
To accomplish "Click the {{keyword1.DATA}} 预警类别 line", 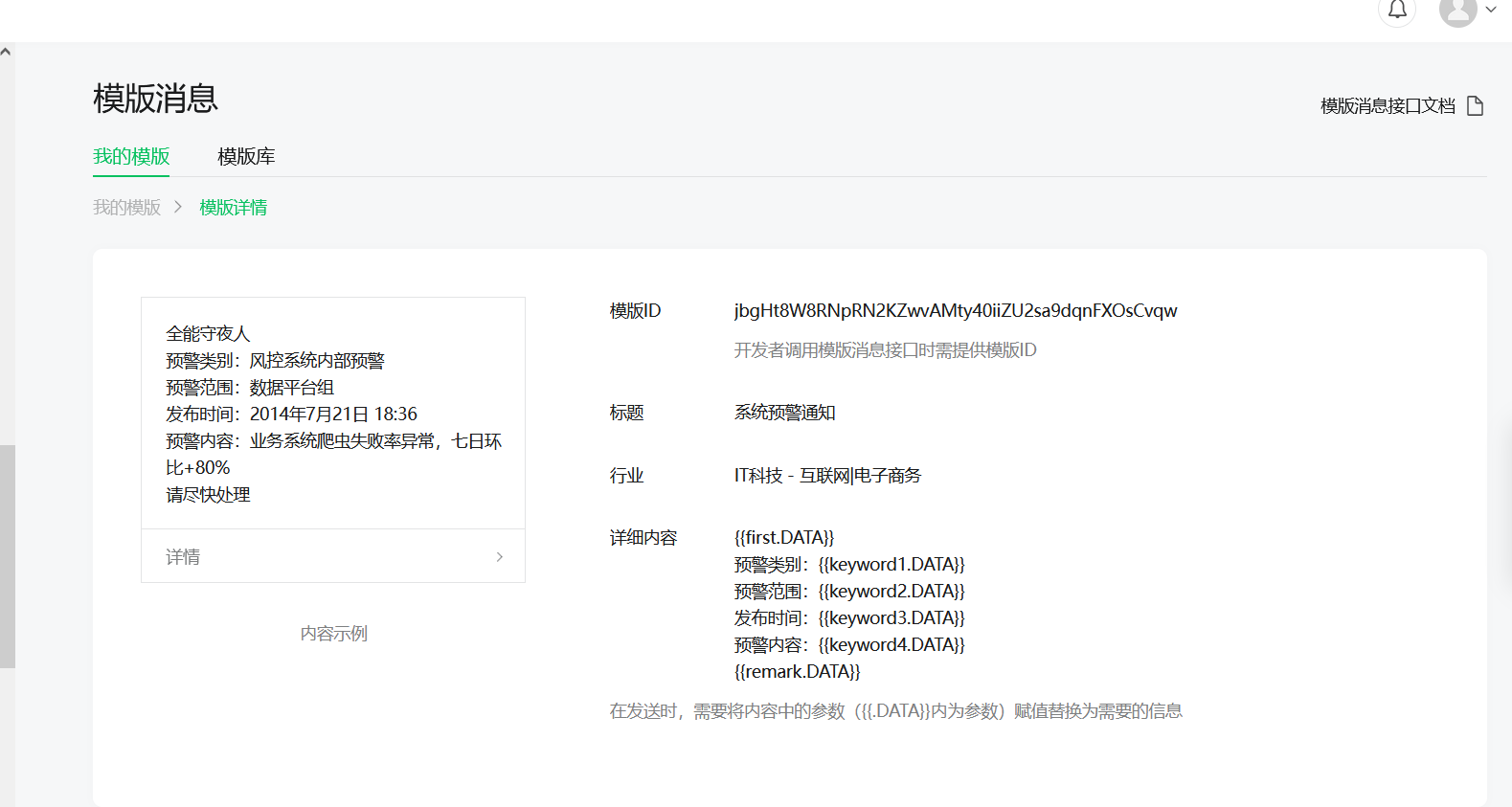I will click(x=849, y=565).
